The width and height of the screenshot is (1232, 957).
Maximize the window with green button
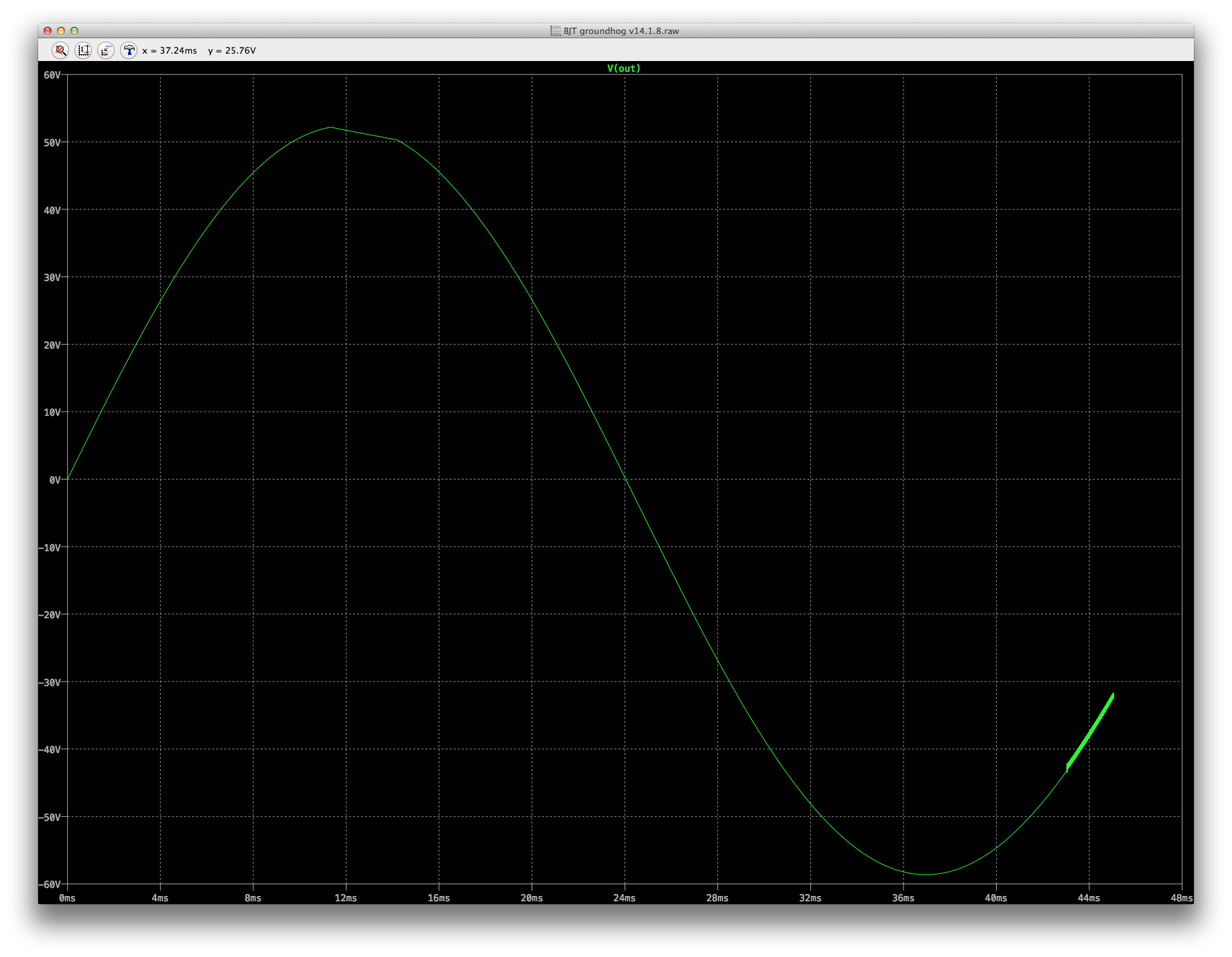pos(74,31)
